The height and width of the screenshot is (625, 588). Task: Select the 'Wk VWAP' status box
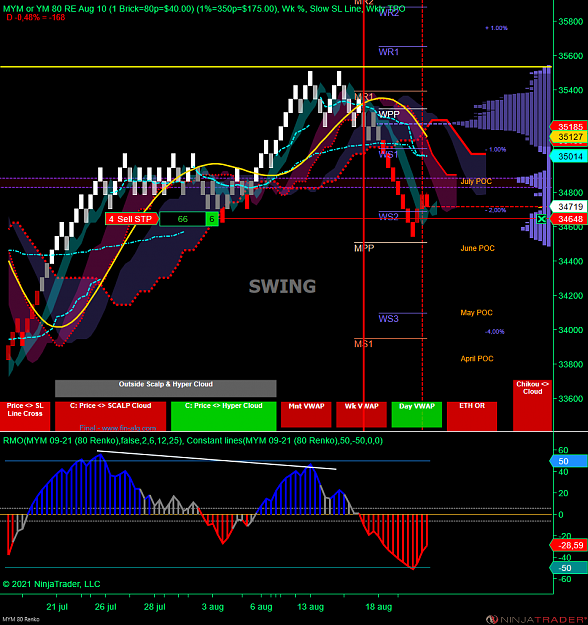point(362,415)
